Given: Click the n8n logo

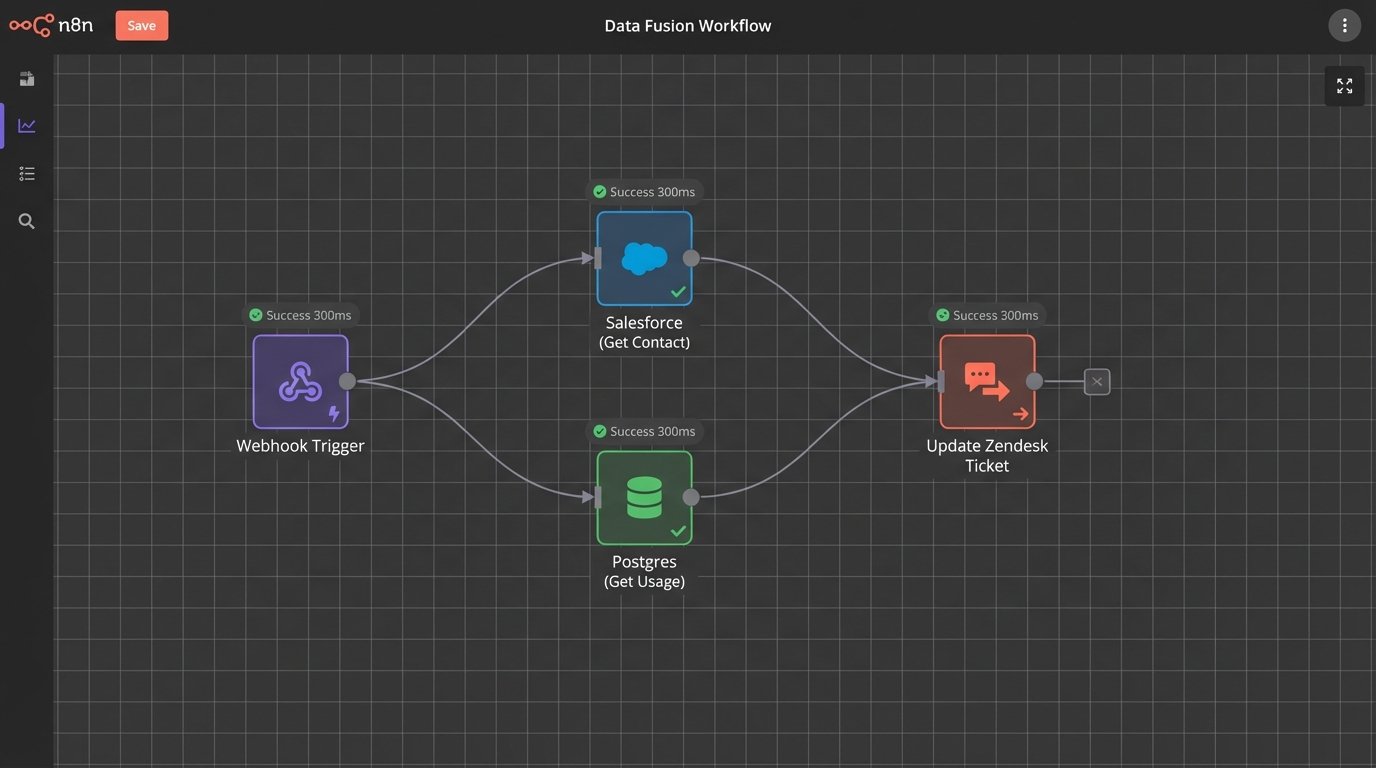Looking at the screenshot, I should [x=51, y=25].
